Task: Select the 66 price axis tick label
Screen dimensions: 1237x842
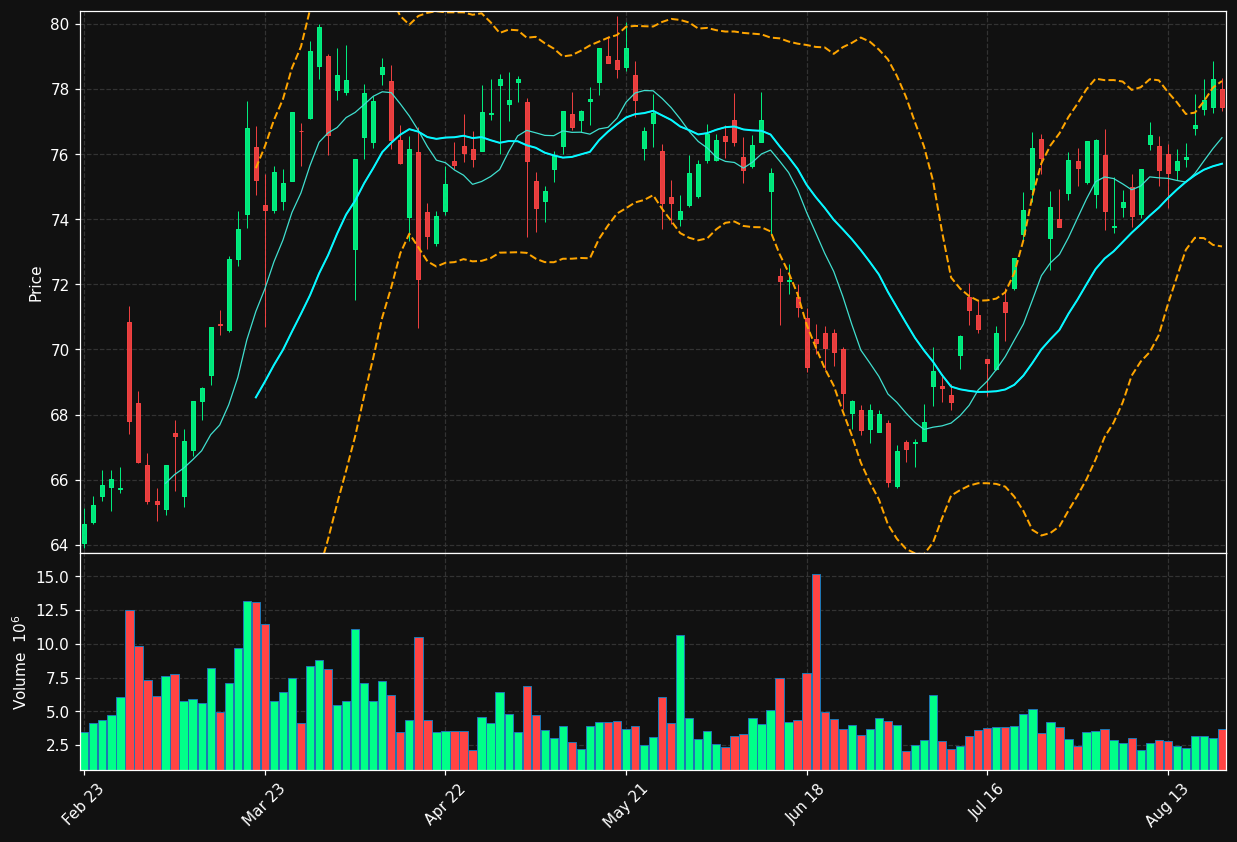Action: pyautogui.click(x=60, y=480)
